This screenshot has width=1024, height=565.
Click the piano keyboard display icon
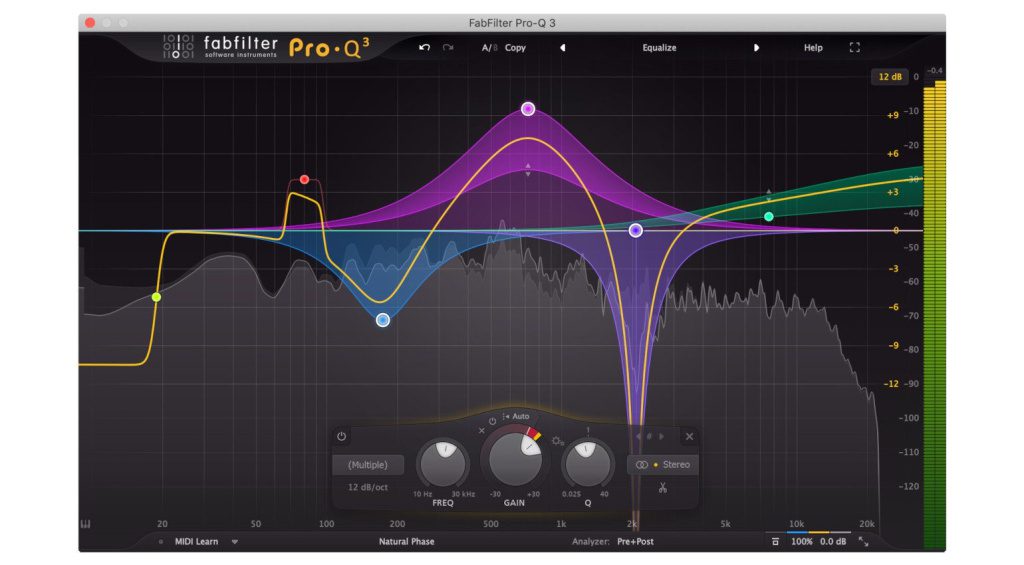[x=86, y=523]
